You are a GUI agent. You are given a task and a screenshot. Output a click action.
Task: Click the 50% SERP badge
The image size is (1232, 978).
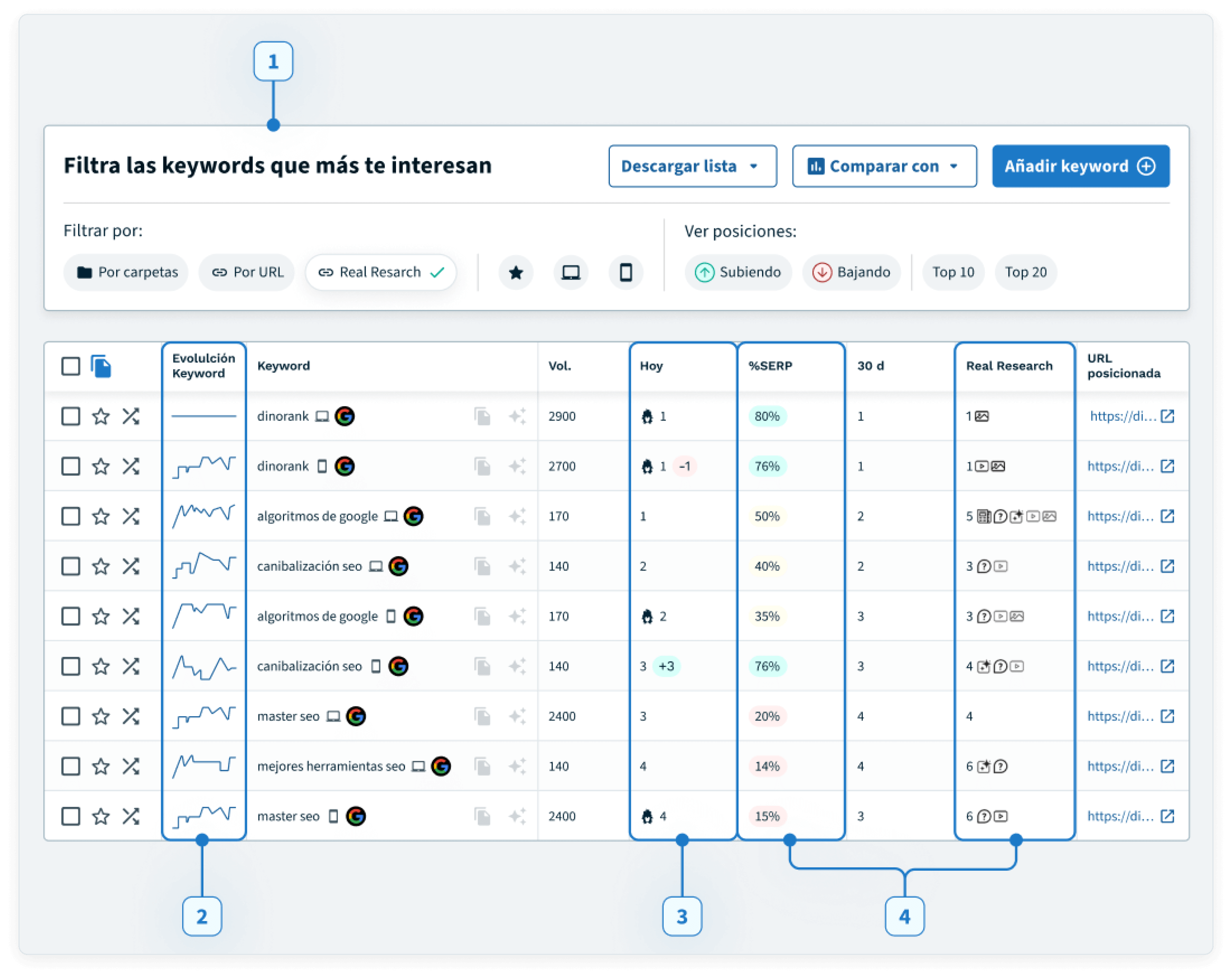pyautogui.click(x=767, y=516)
